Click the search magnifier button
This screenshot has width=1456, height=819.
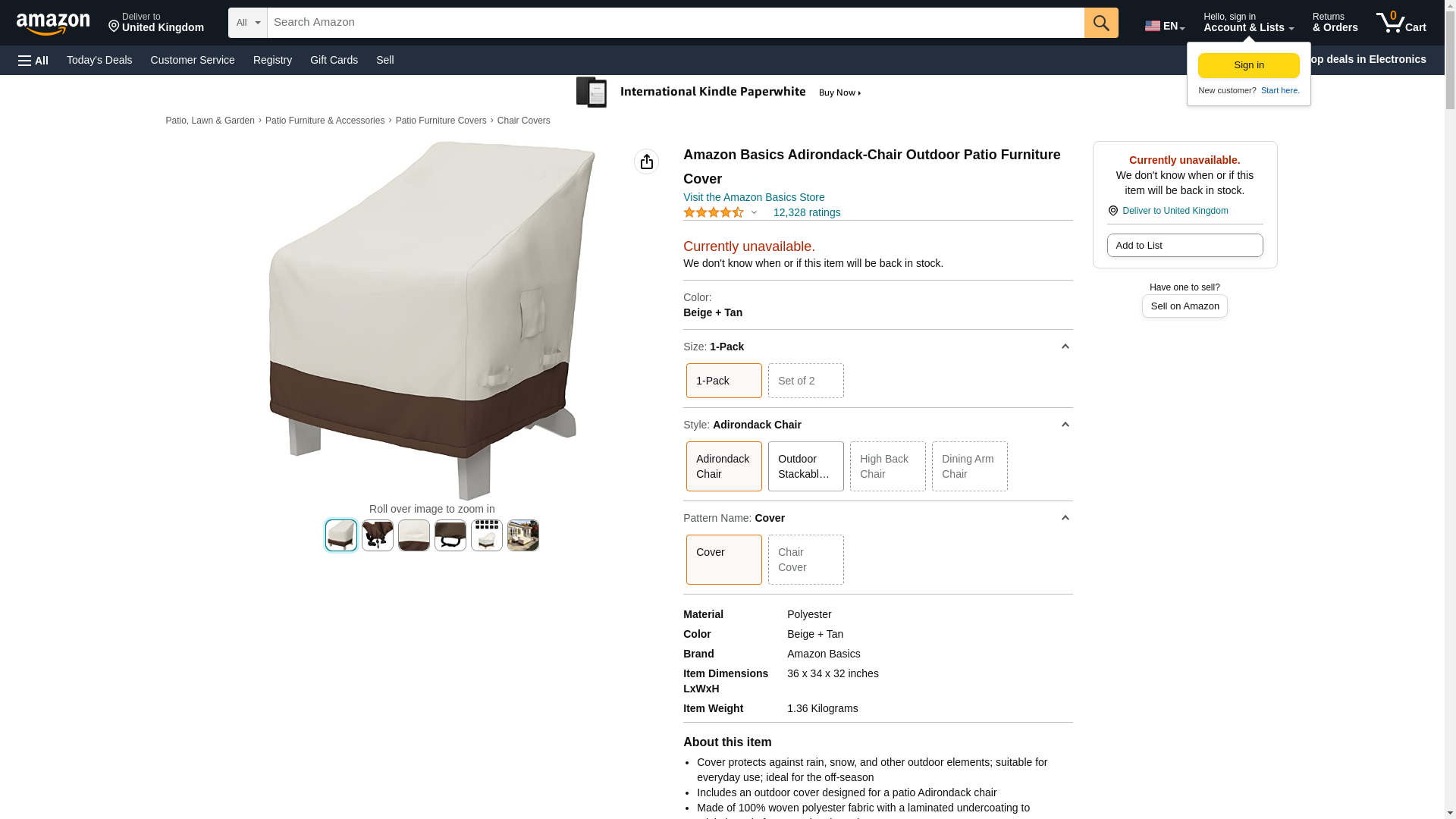coord(1101,23)
